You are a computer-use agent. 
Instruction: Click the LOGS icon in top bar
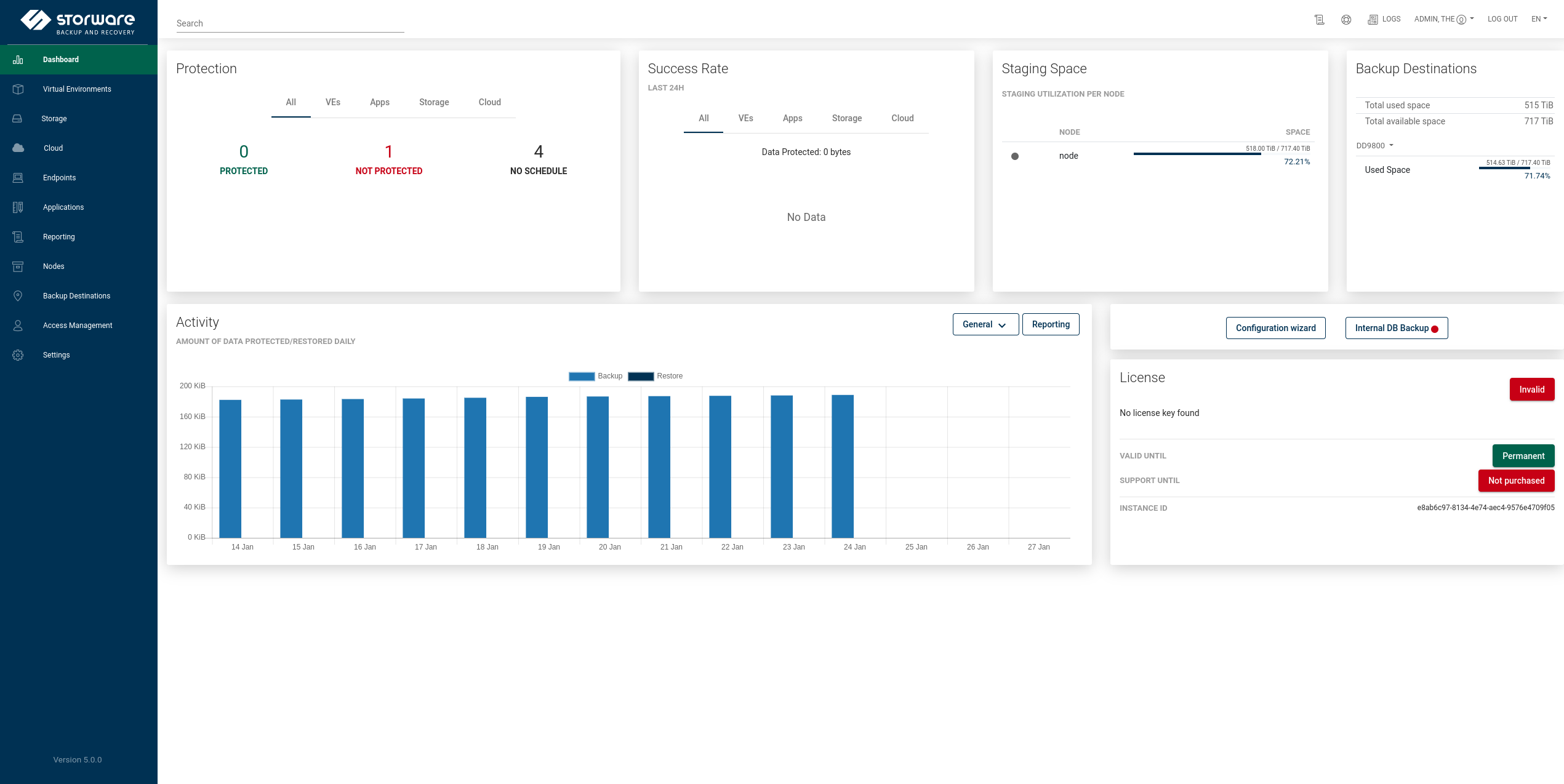point(1373,20)
